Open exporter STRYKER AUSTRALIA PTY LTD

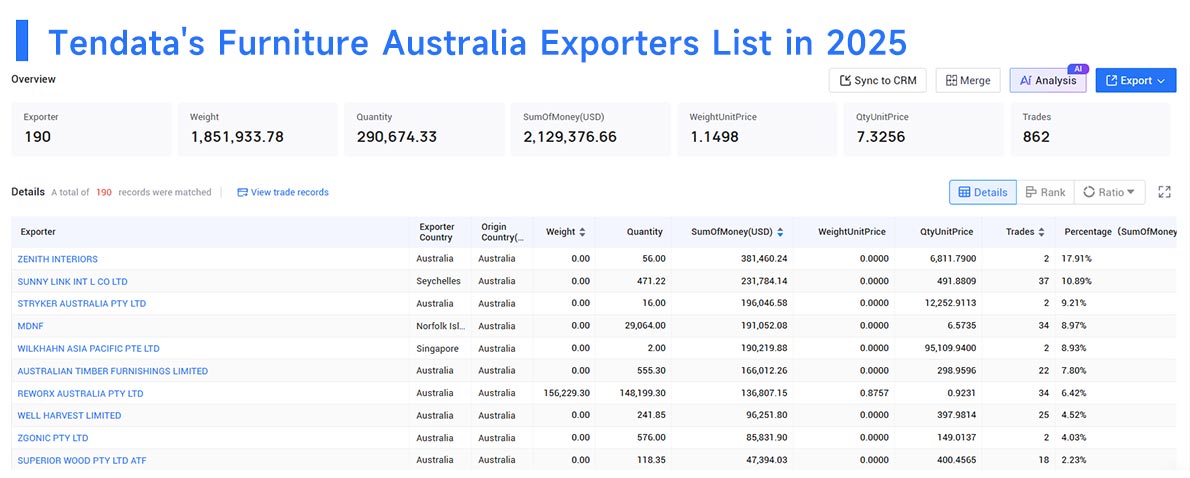tap(82, 303)
